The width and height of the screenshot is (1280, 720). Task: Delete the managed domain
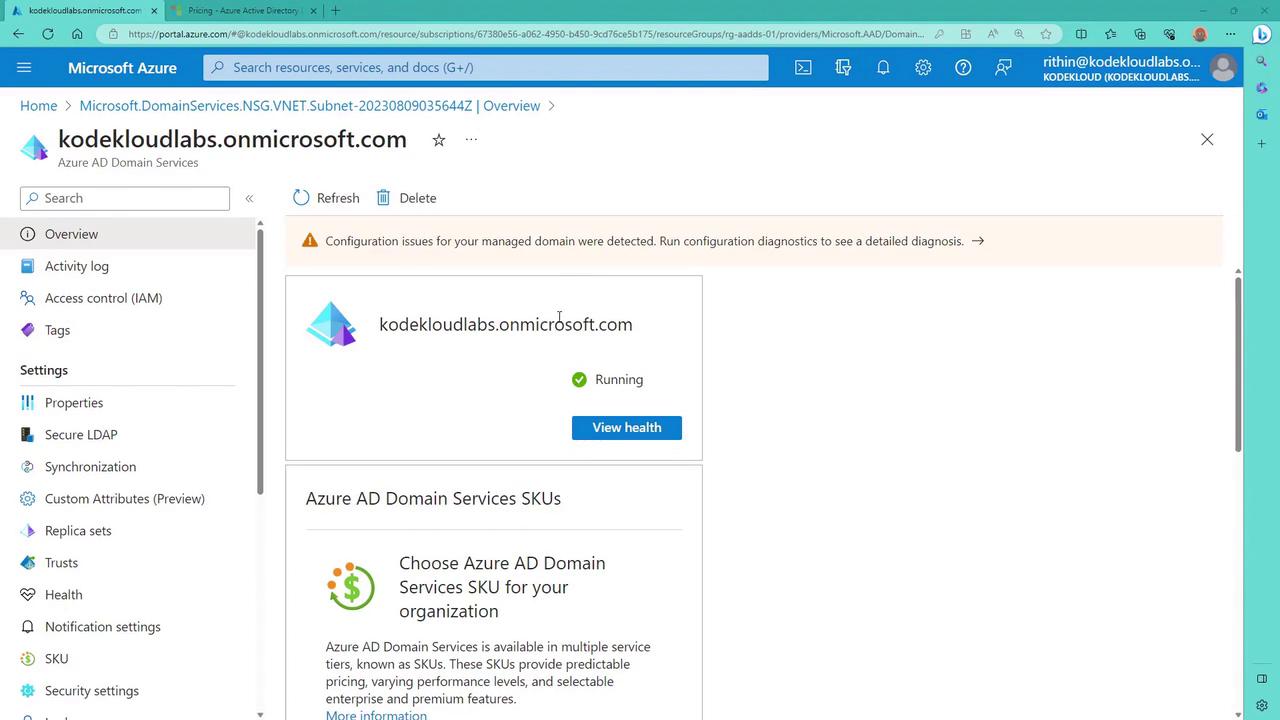pos(406,198)
